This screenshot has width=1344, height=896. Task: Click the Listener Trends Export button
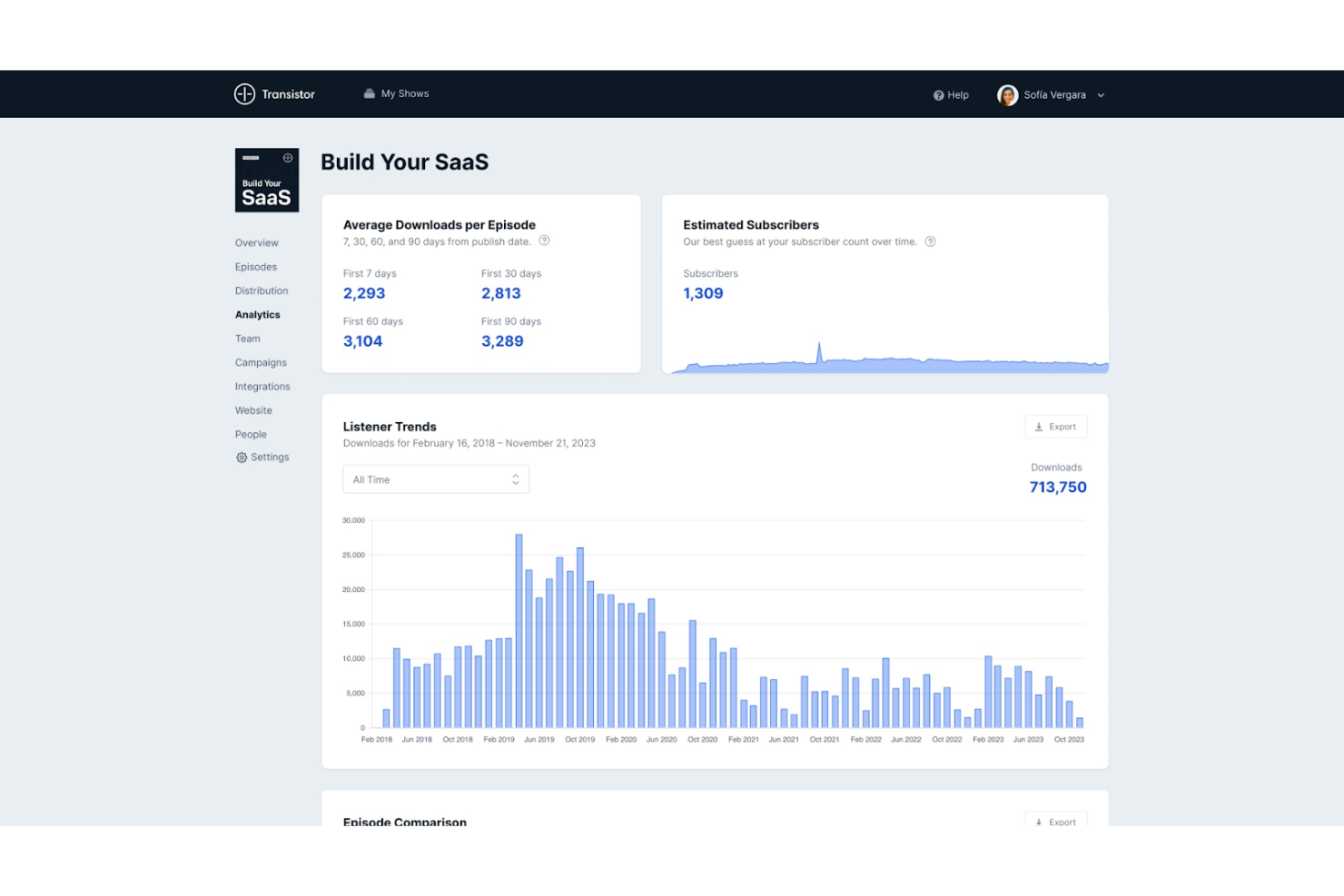coord(1056,427)
